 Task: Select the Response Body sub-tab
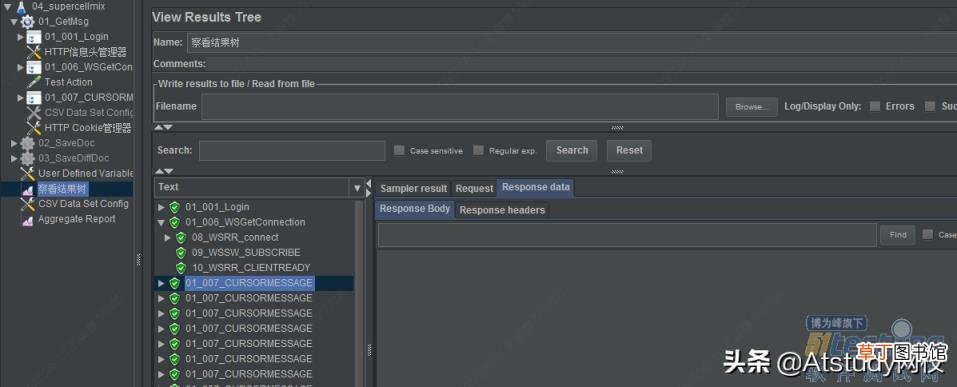pyautogui.click(x=414, y=209)
